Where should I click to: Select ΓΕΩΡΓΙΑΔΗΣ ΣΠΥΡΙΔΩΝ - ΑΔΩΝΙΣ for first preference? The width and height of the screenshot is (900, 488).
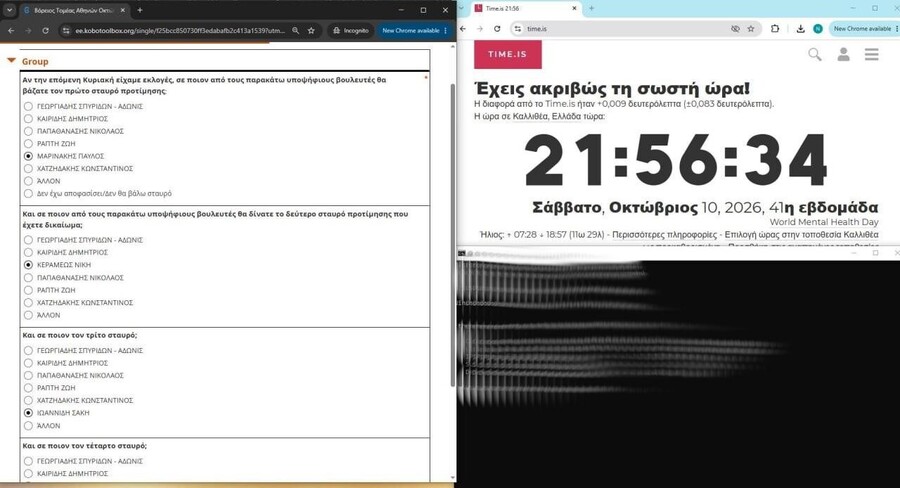tap(28, 106)
